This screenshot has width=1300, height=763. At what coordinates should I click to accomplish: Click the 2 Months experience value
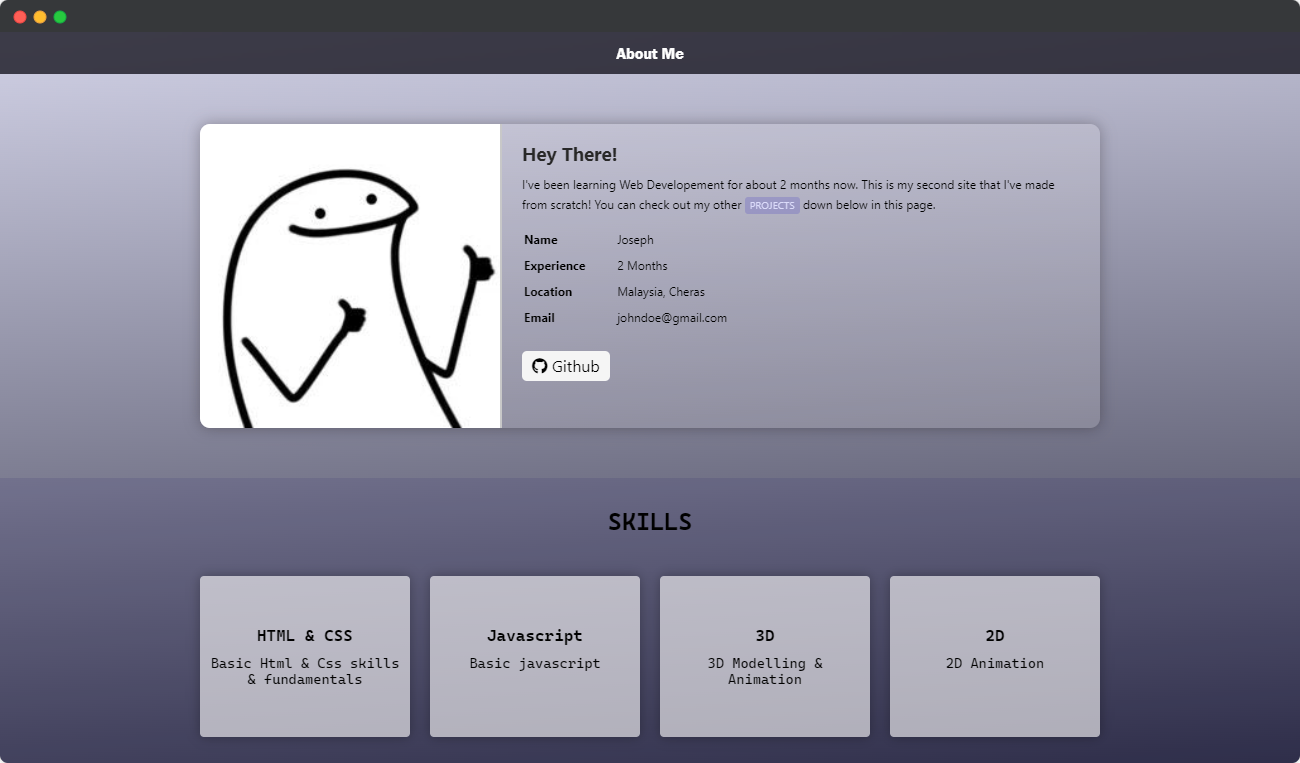click(x=642, y=266)
